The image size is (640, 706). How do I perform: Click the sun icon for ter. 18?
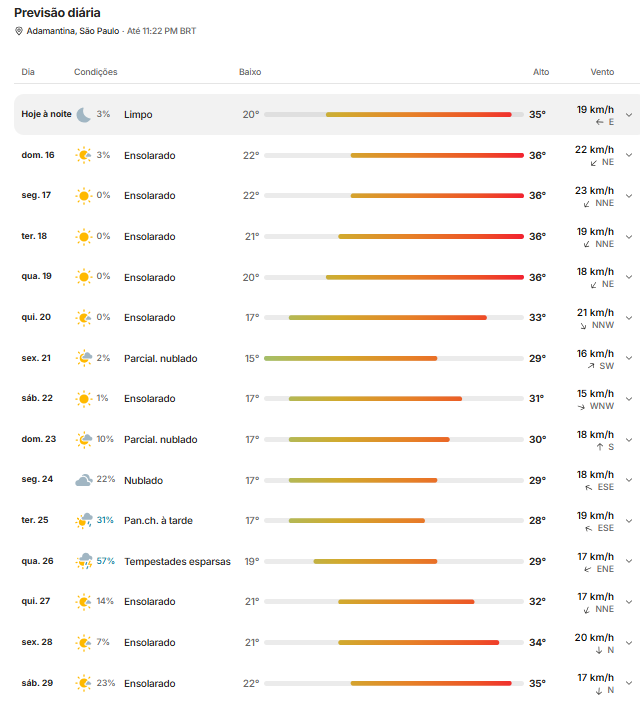83,236
